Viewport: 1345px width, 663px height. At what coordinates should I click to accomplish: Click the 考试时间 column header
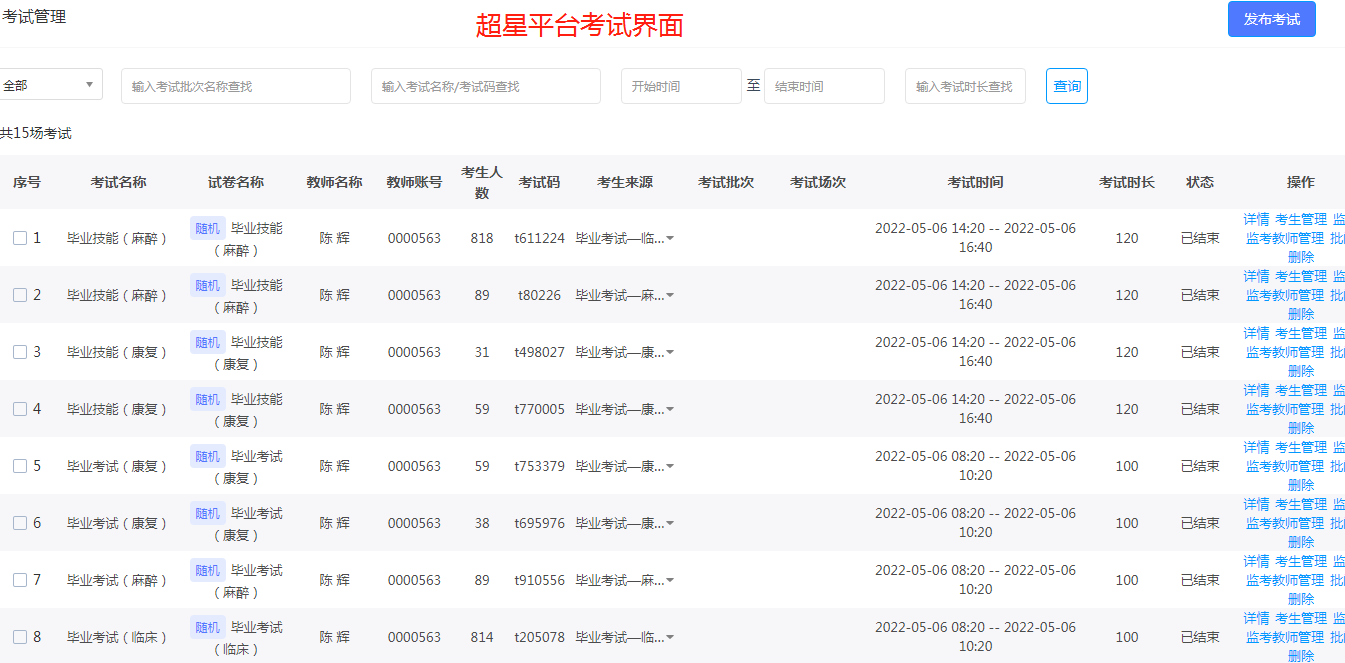click(976, 182)
